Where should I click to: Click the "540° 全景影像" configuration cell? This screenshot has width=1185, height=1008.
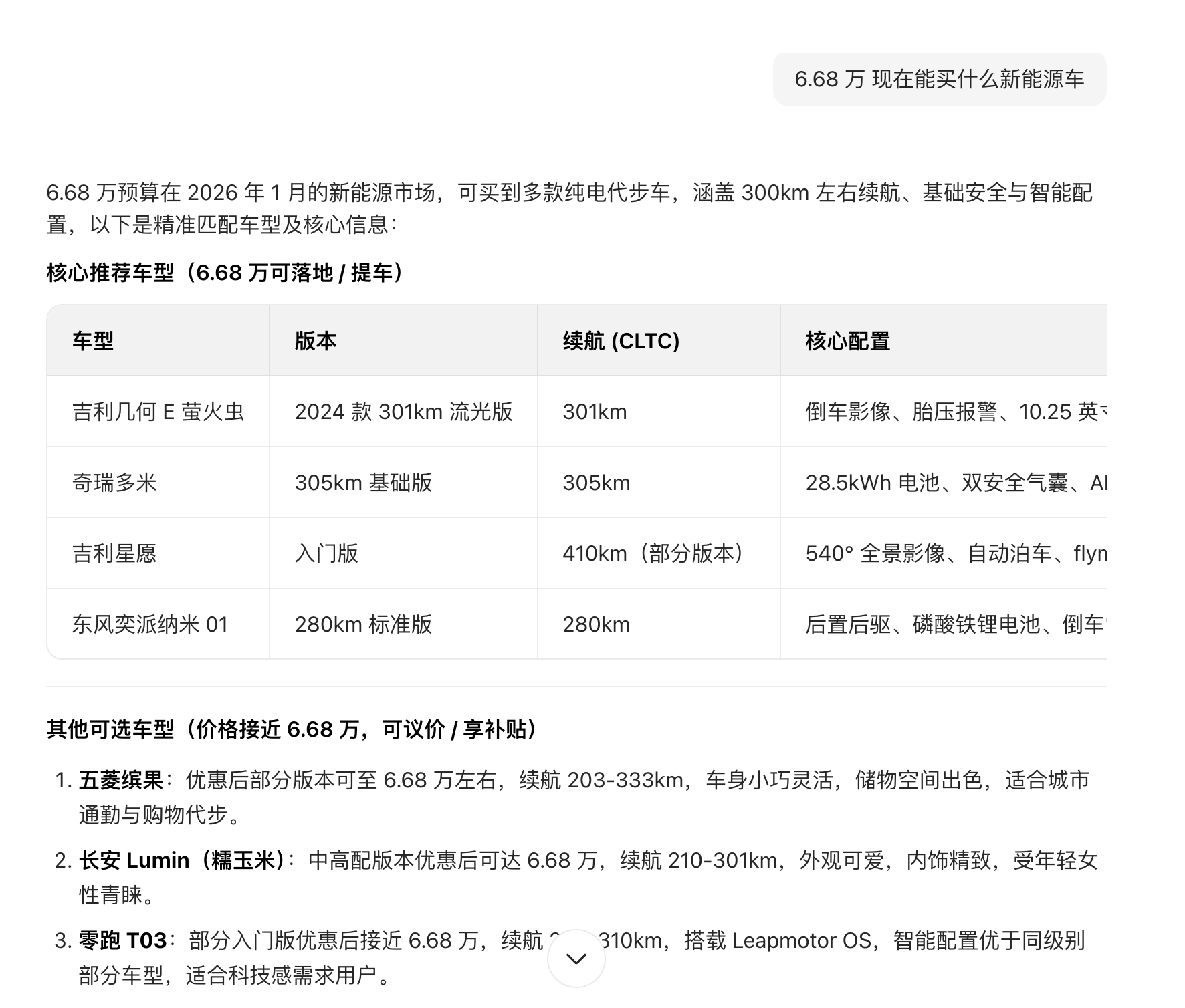[944, 553]
